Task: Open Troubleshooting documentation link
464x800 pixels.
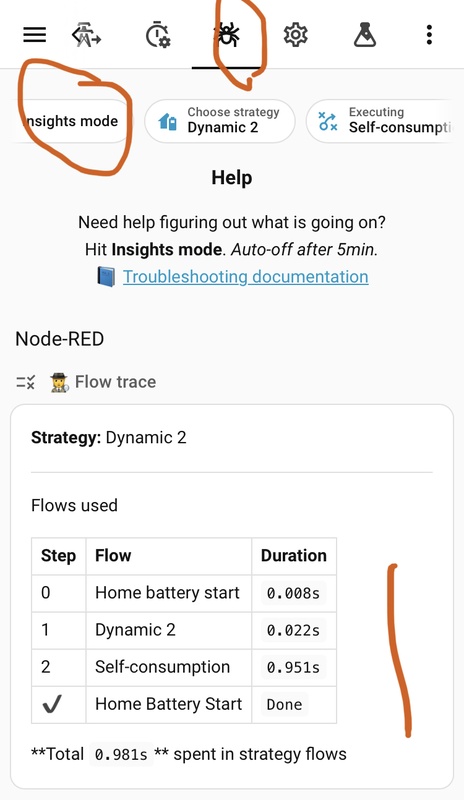Action: tap(246, 277)
